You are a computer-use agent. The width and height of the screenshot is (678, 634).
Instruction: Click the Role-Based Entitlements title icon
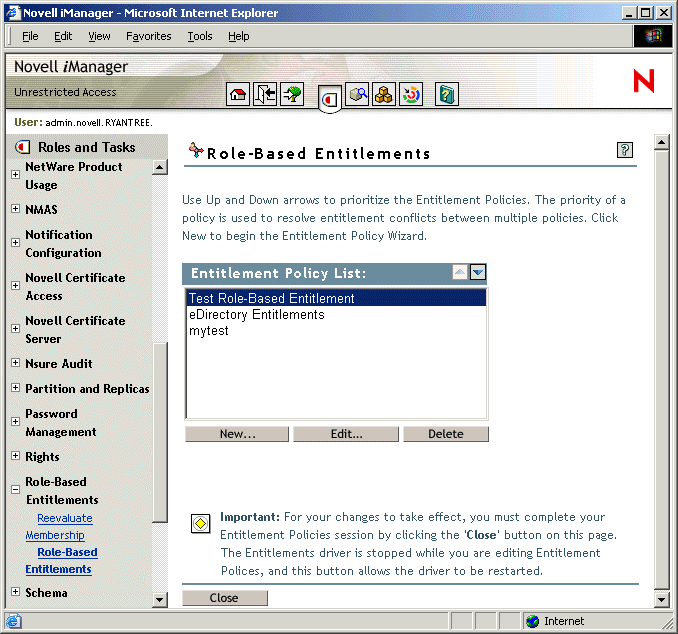point(196,150)
